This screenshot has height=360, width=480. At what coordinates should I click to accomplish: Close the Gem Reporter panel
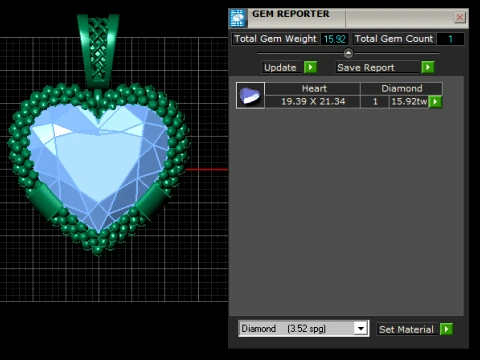460,17
